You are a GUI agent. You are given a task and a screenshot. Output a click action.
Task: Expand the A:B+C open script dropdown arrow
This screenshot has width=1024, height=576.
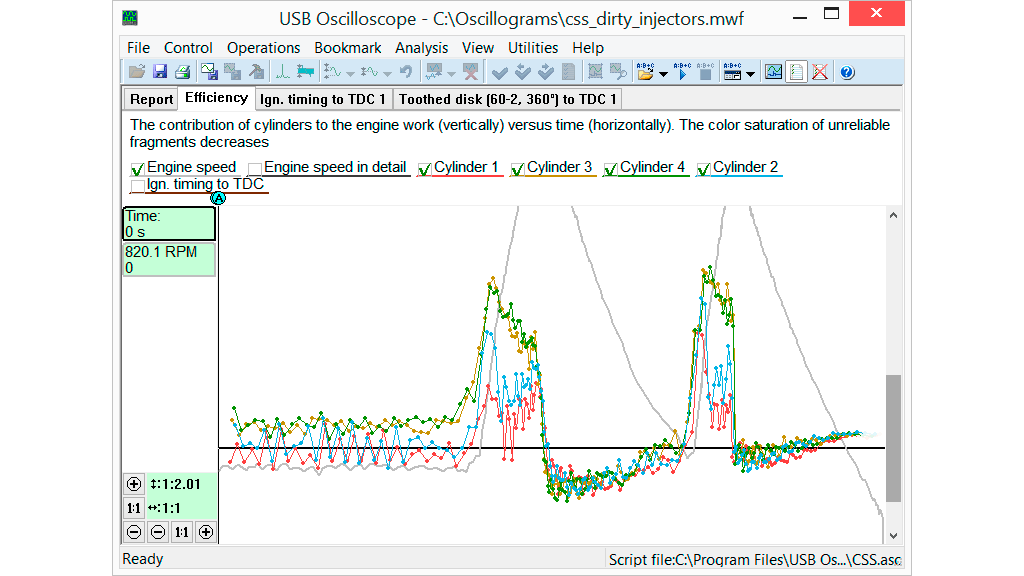click(663, 74)
